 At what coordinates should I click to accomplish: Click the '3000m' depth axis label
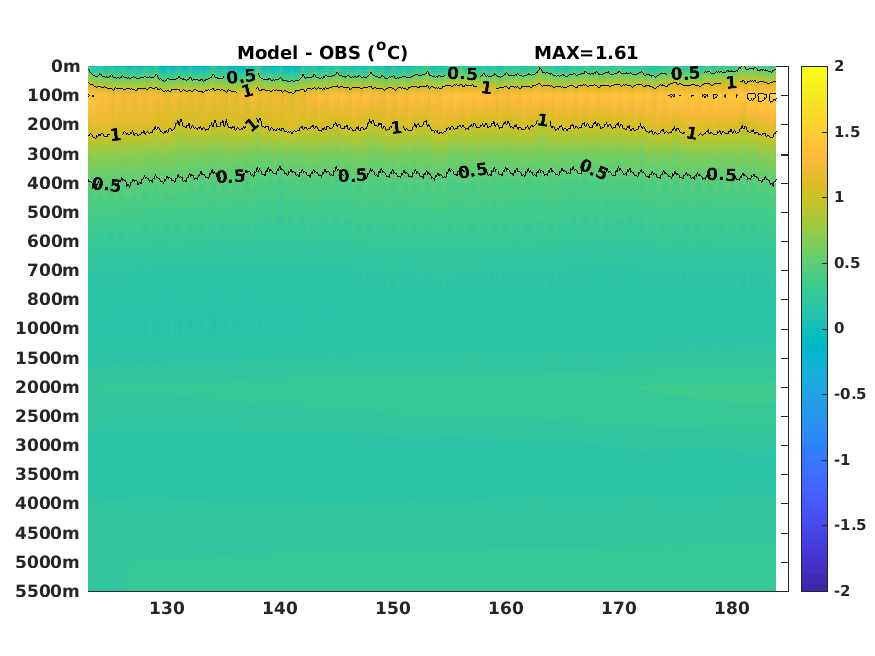(x=48, y=445)
